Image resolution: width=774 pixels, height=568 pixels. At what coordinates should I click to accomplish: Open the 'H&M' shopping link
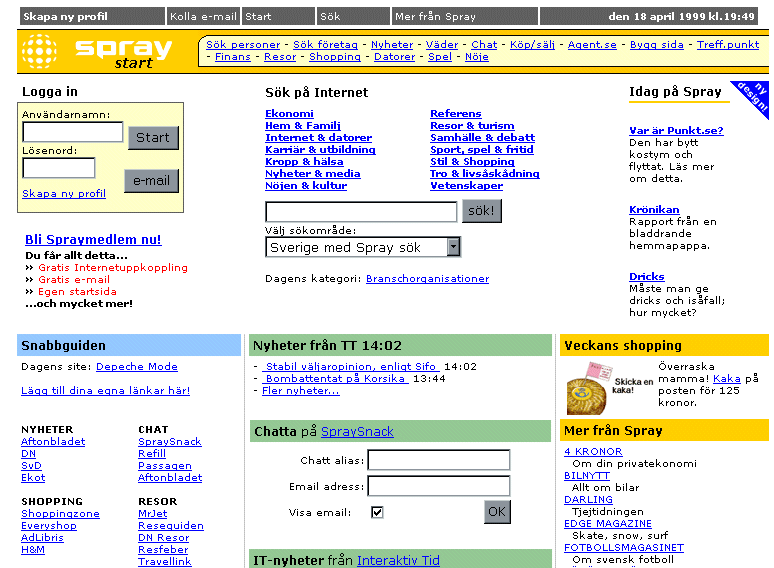click(x=33, y=550)
